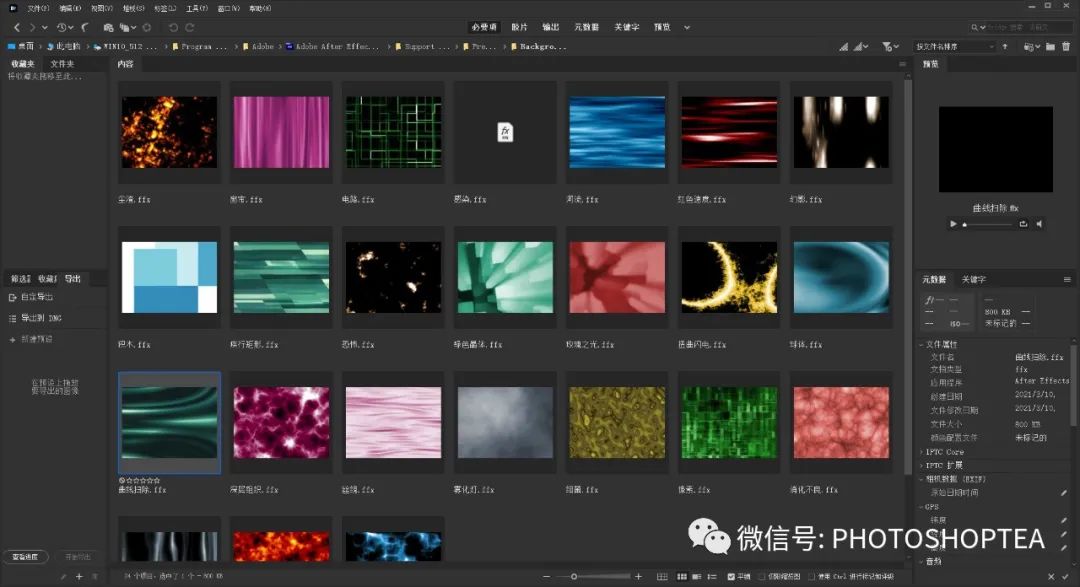Open the 编辑 menu
This screenshot has width=1080, height=587.
coord(70,8)
